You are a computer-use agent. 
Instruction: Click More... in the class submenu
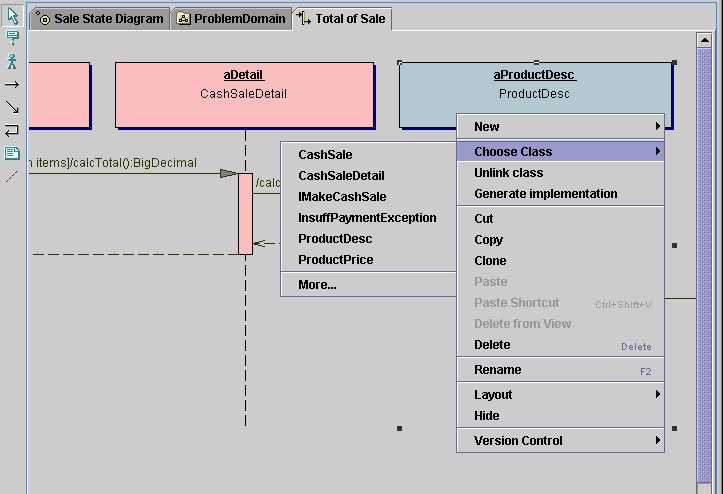[x=317, y=285]
